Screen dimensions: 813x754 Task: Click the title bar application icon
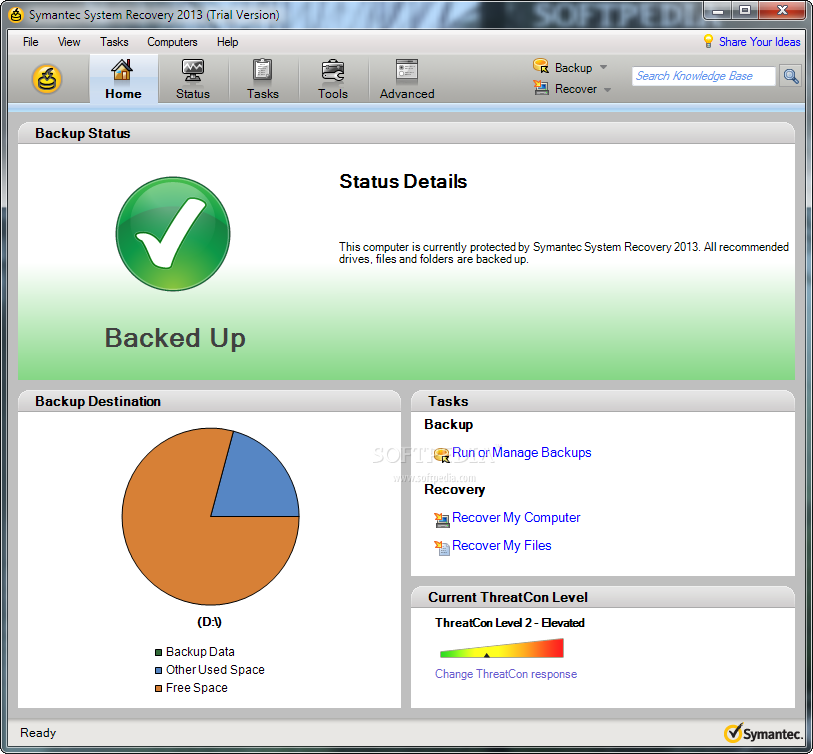point(16,15)
